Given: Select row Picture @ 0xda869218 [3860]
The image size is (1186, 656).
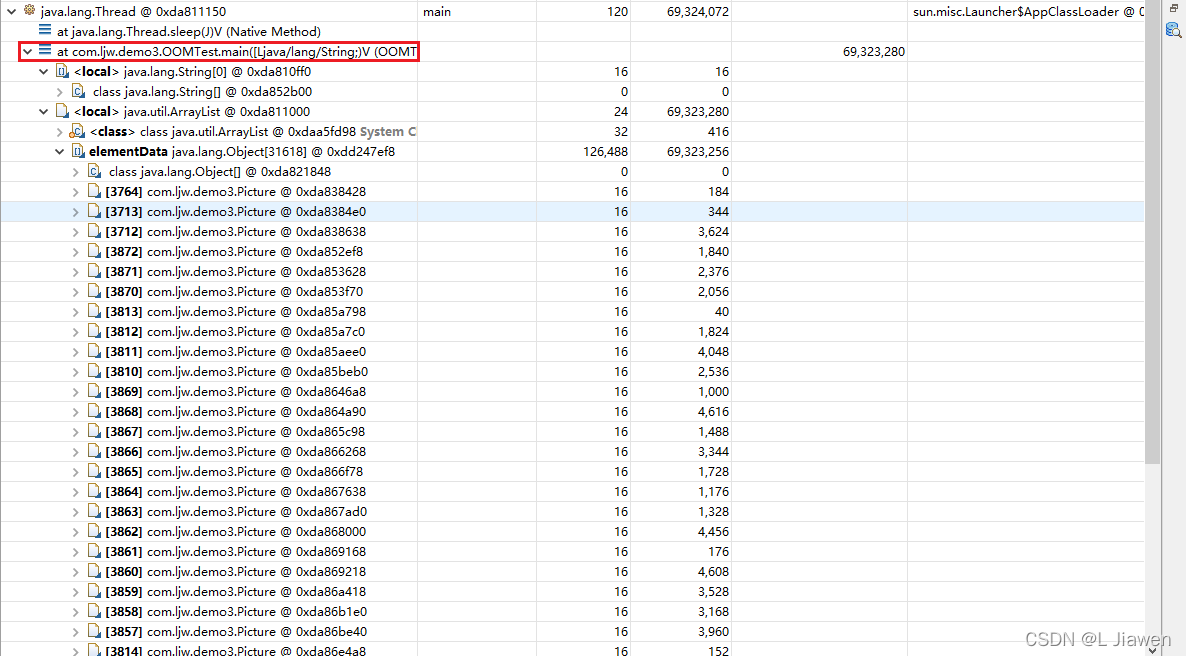Looking at the screenshot, I should click(572, 572).
